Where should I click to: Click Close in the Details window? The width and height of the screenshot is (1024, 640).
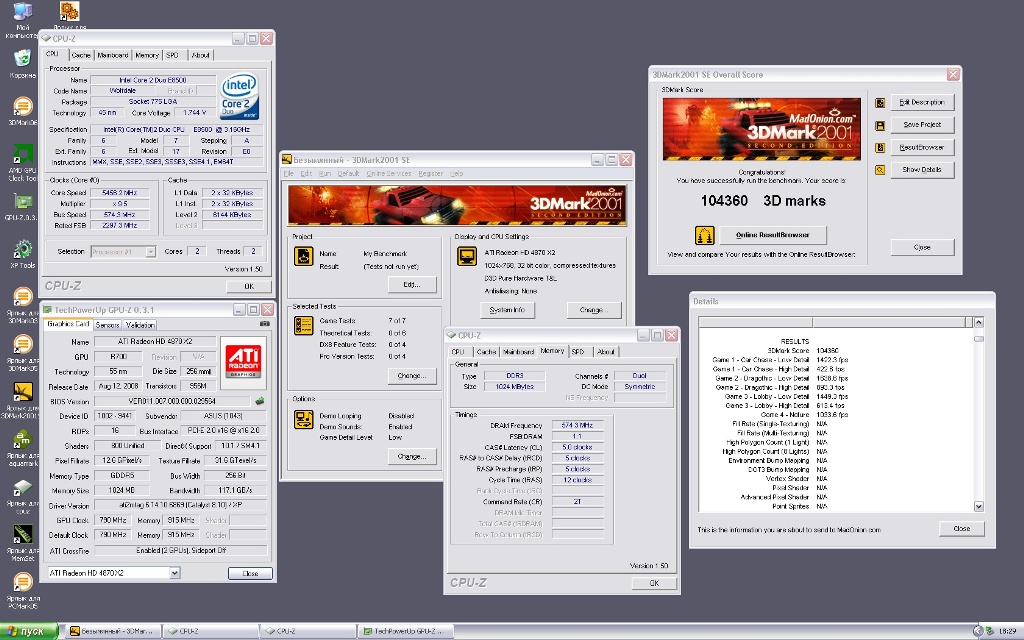coord(961,528)
